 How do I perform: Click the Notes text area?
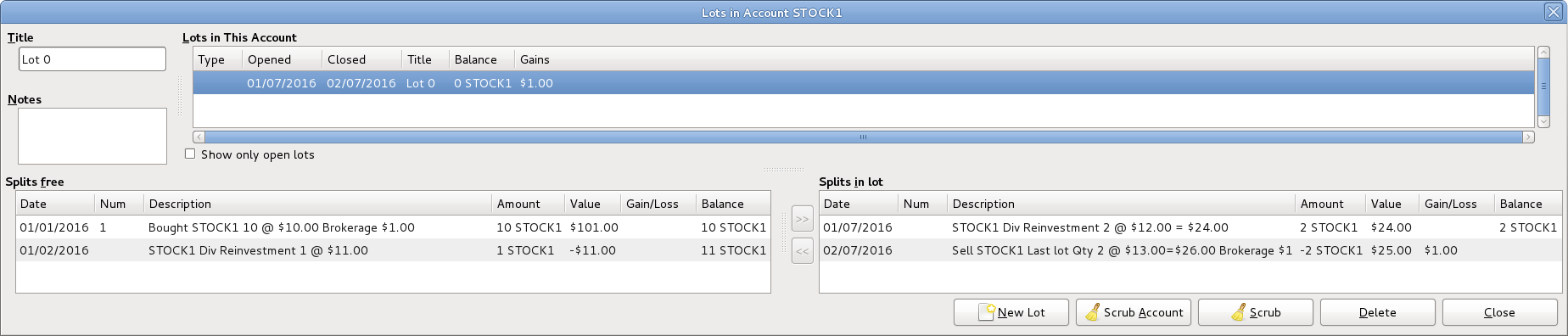(92, 136)
